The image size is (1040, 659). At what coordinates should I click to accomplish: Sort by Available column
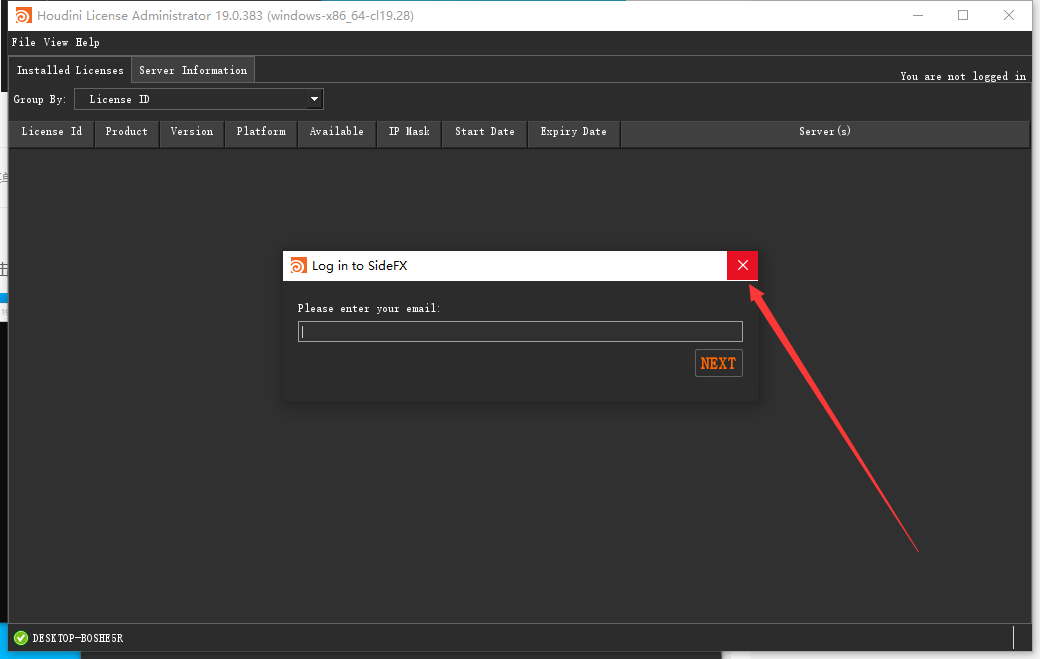(x=337, y=132)
